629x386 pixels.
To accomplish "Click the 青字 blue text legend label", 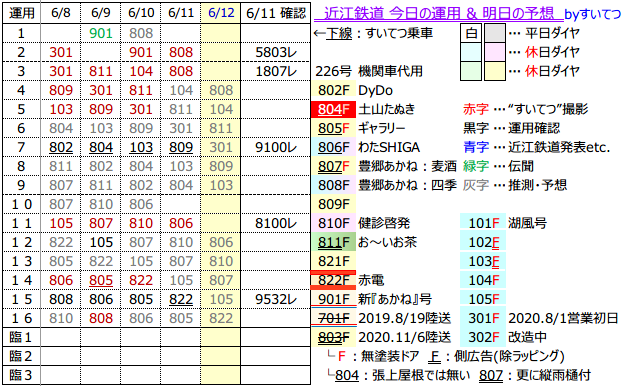I will tap(476, 147).
